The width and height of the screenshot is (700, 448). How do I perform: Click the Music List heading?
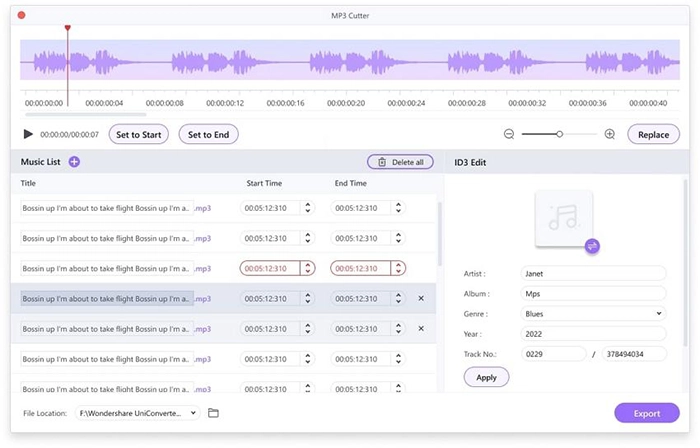pos(40,162)
